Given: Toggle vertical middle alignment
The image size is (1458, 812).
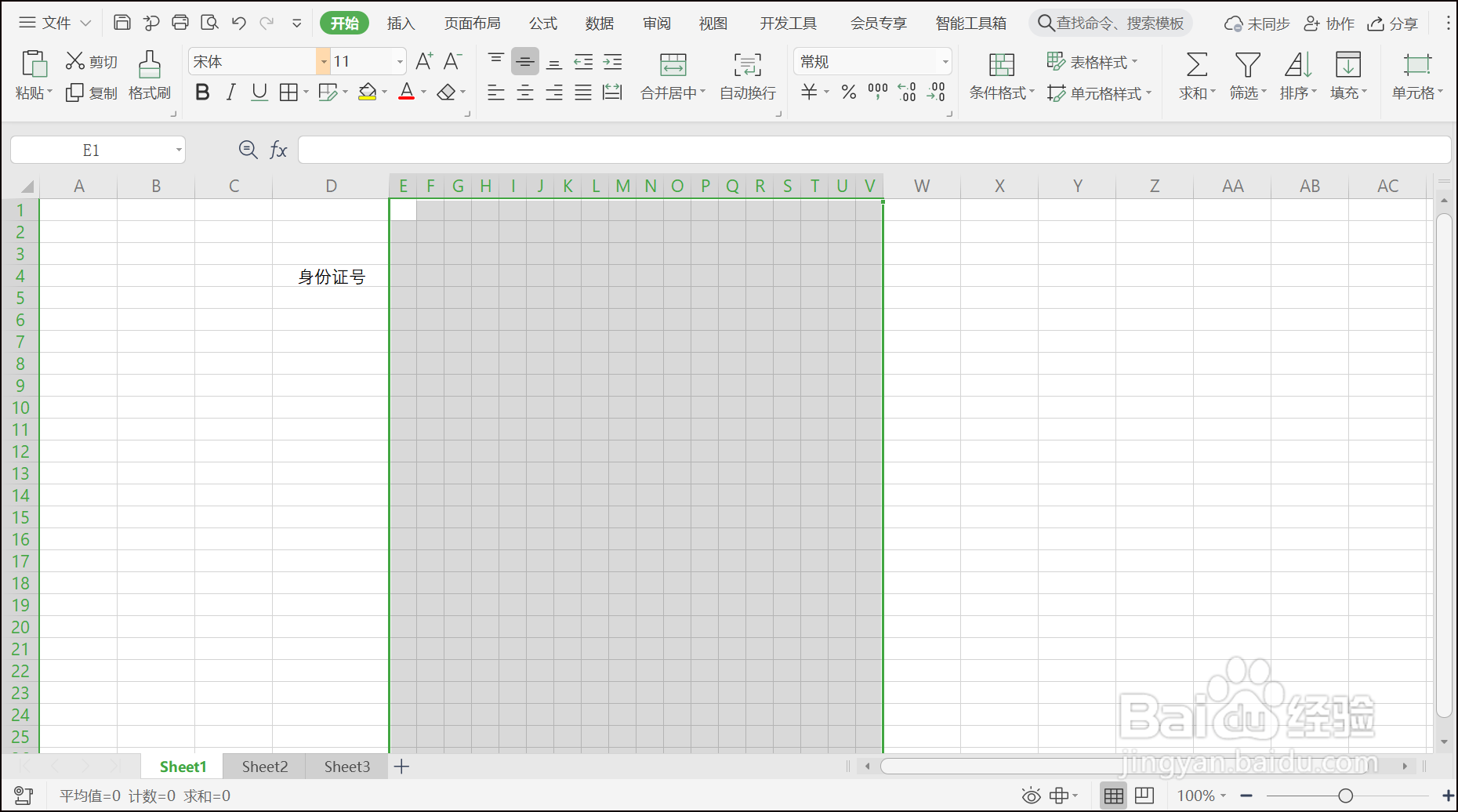Looking at the screenshot, I should (x=525, y=61).
